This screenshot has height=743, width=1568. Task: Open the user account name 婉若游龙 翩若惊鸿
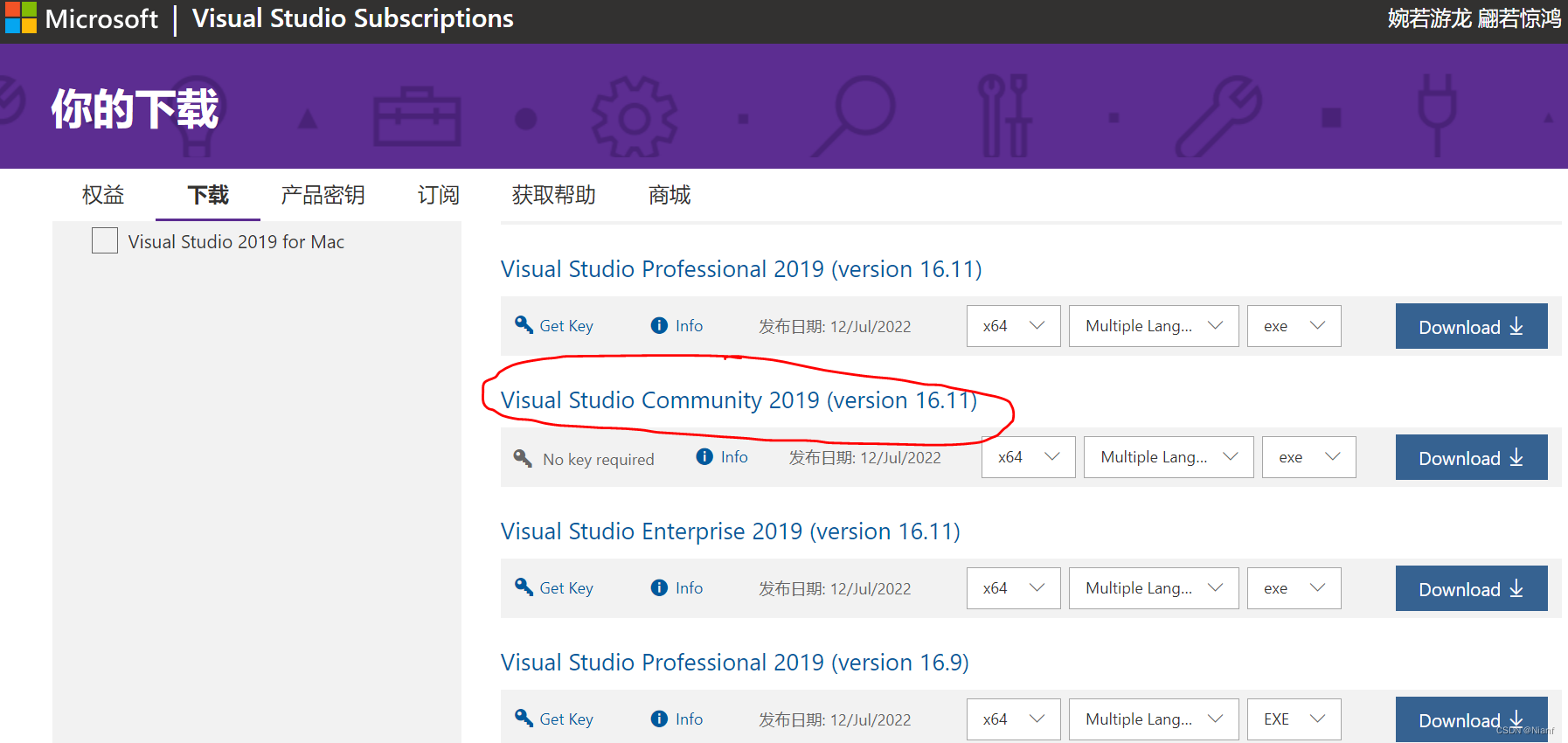pyautogui.click(x=1474, y=18)
